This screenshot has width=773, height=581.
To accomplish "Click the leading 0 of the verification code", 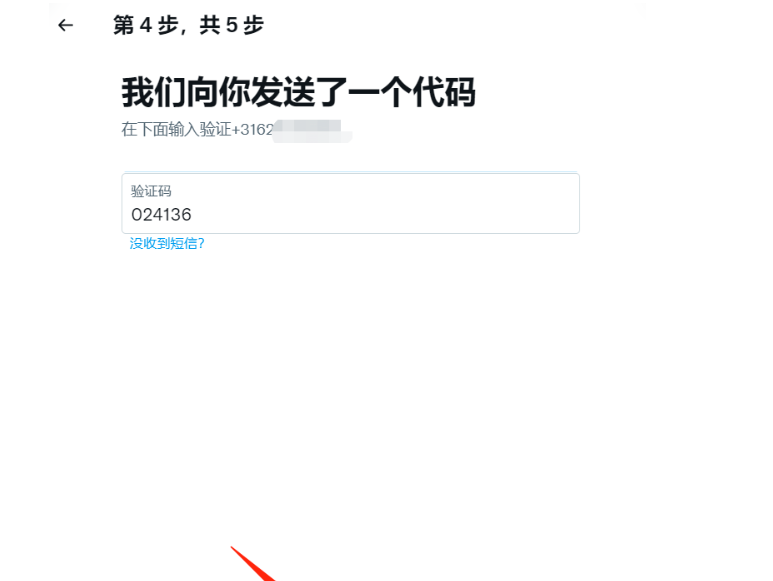I will pyautogui.click(x=136, y=215).
